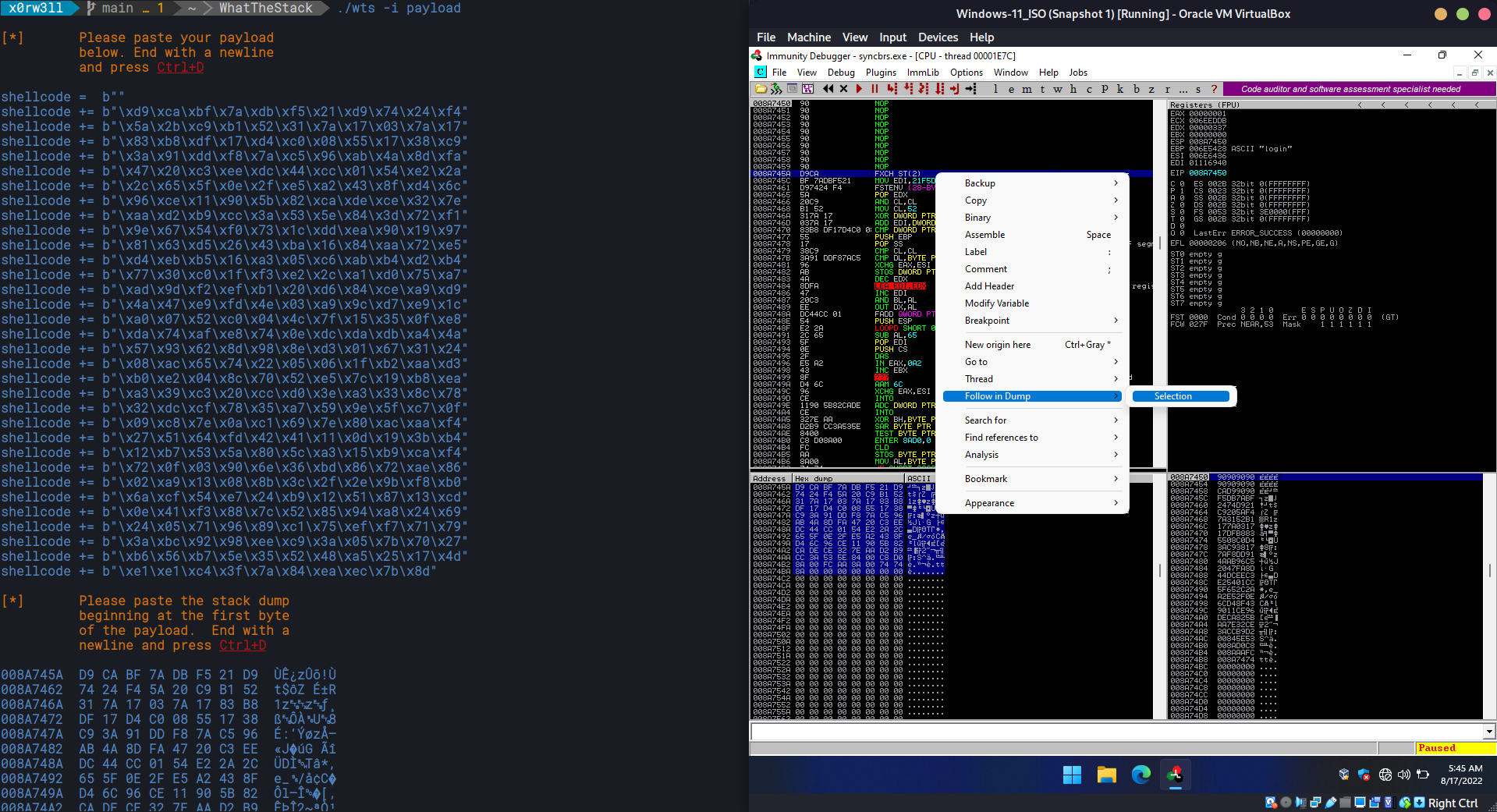Show references with the r icon
Image resolution: width=1497 pixels, height=812 pixels.
1168,89
